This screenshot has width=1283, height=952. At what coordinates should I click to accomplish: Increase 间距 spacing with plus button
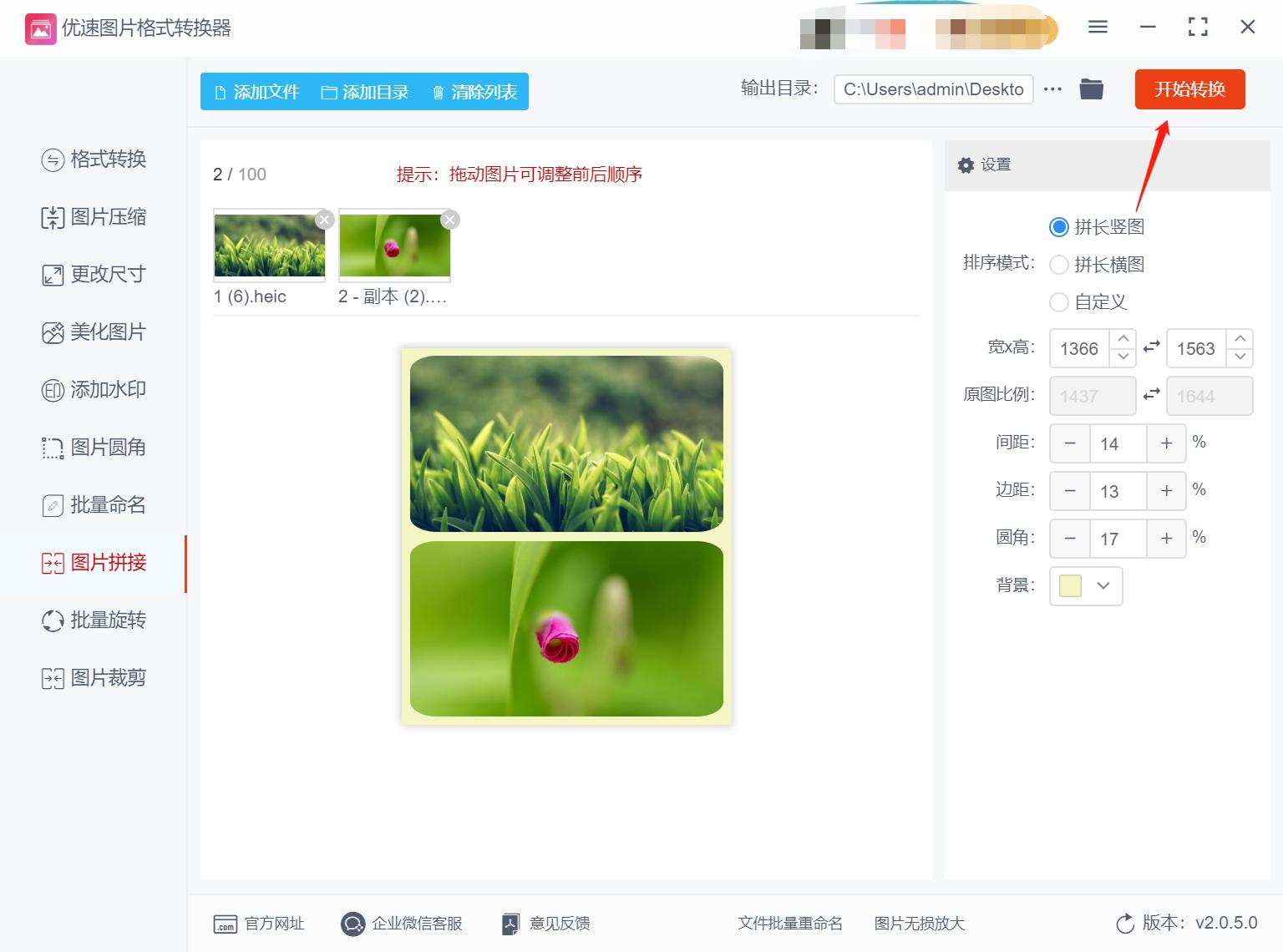(1166, 443)
